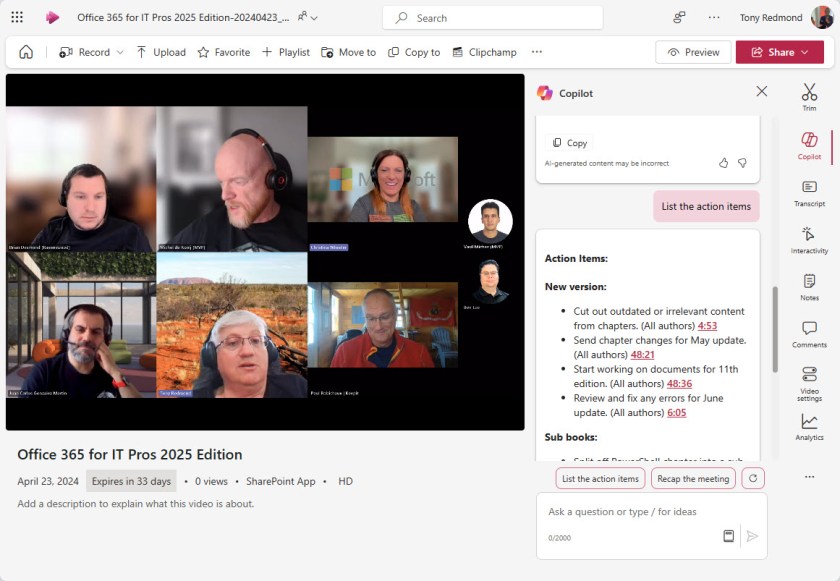Viewport: 840px width, 581px height.
Task: Select the Copilot sidebar tab
Action: point(809,146)
